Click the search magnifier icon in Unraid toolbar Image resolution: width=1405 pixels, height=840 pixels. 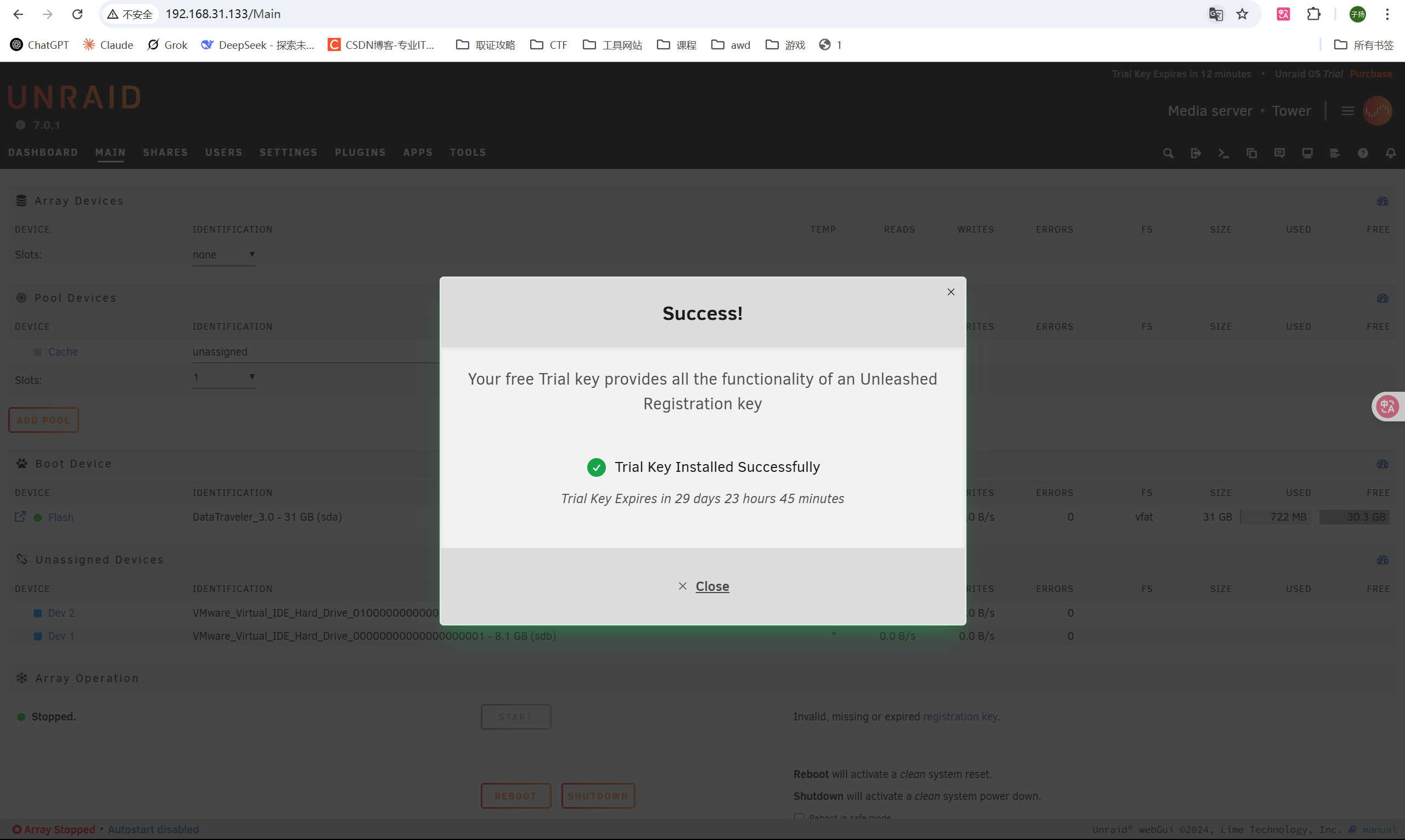(x=1168, y=154)
